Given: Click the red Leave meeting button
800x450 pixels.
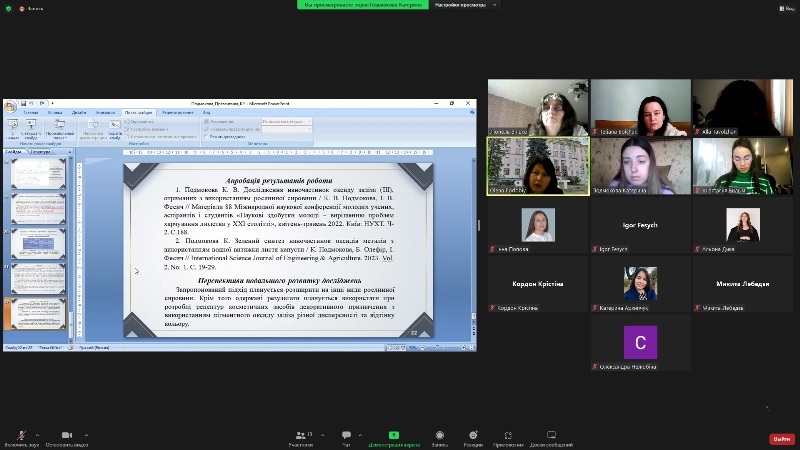Looking at the screenshot, I should click(781, 438).
